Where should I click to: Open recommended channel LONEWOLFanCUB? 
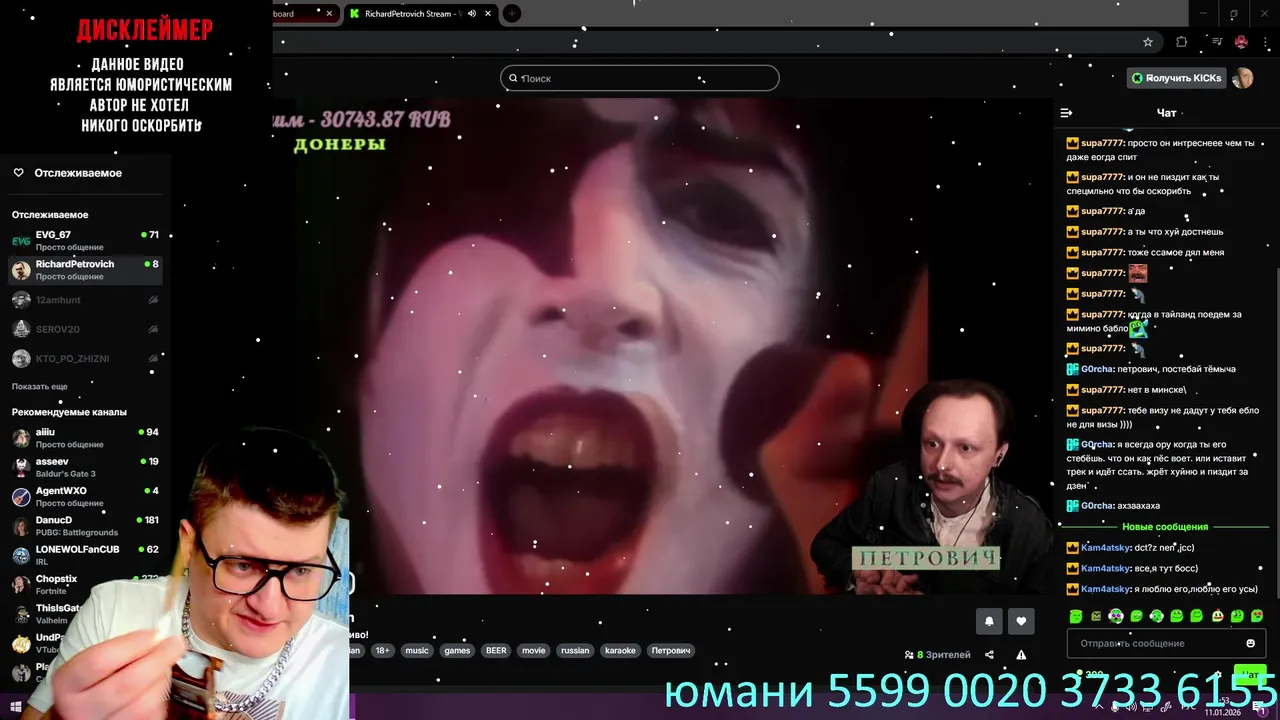(85, 555)
